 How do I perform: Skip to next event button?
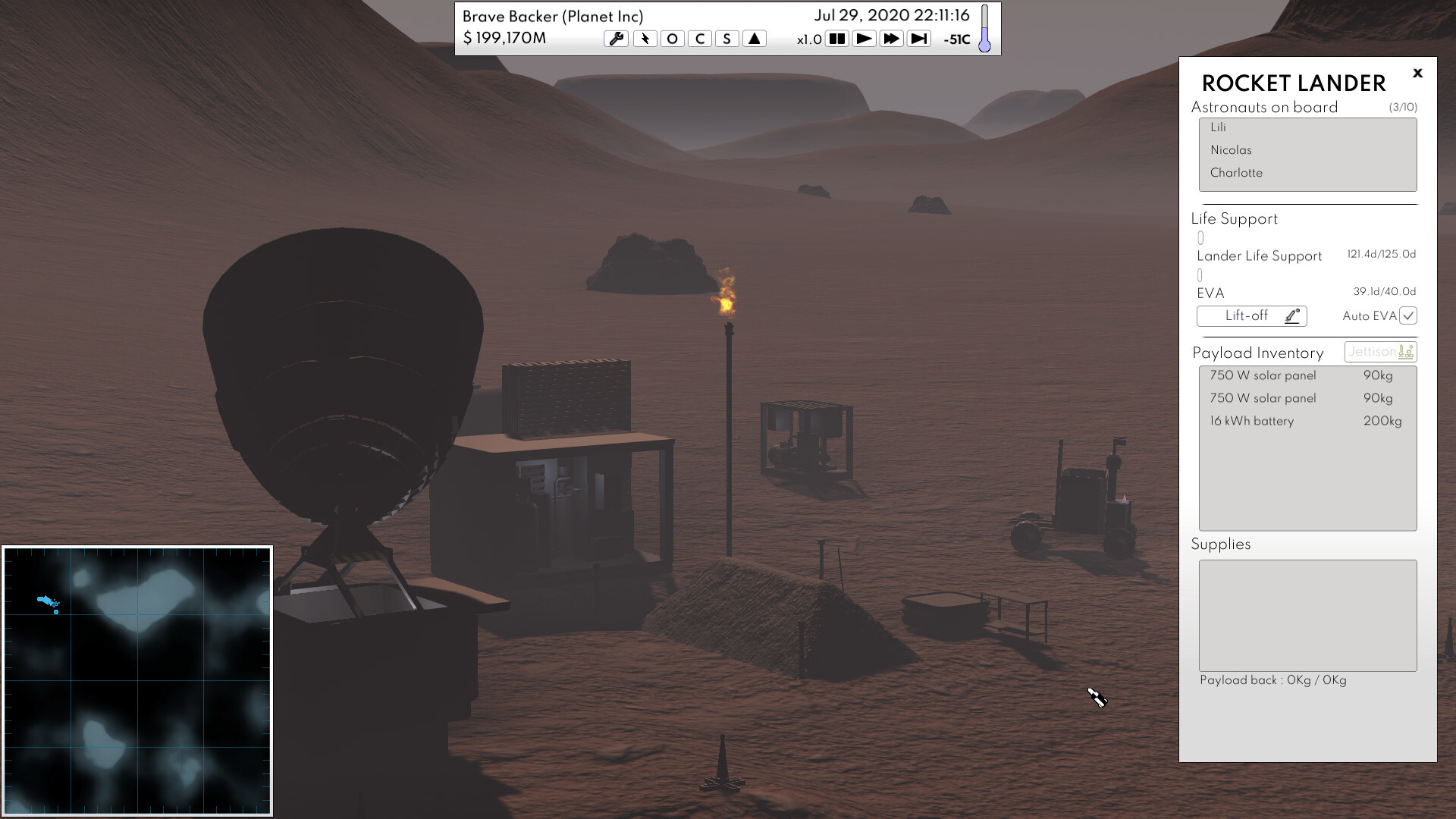pyautogui.click(x=918, y=39)
